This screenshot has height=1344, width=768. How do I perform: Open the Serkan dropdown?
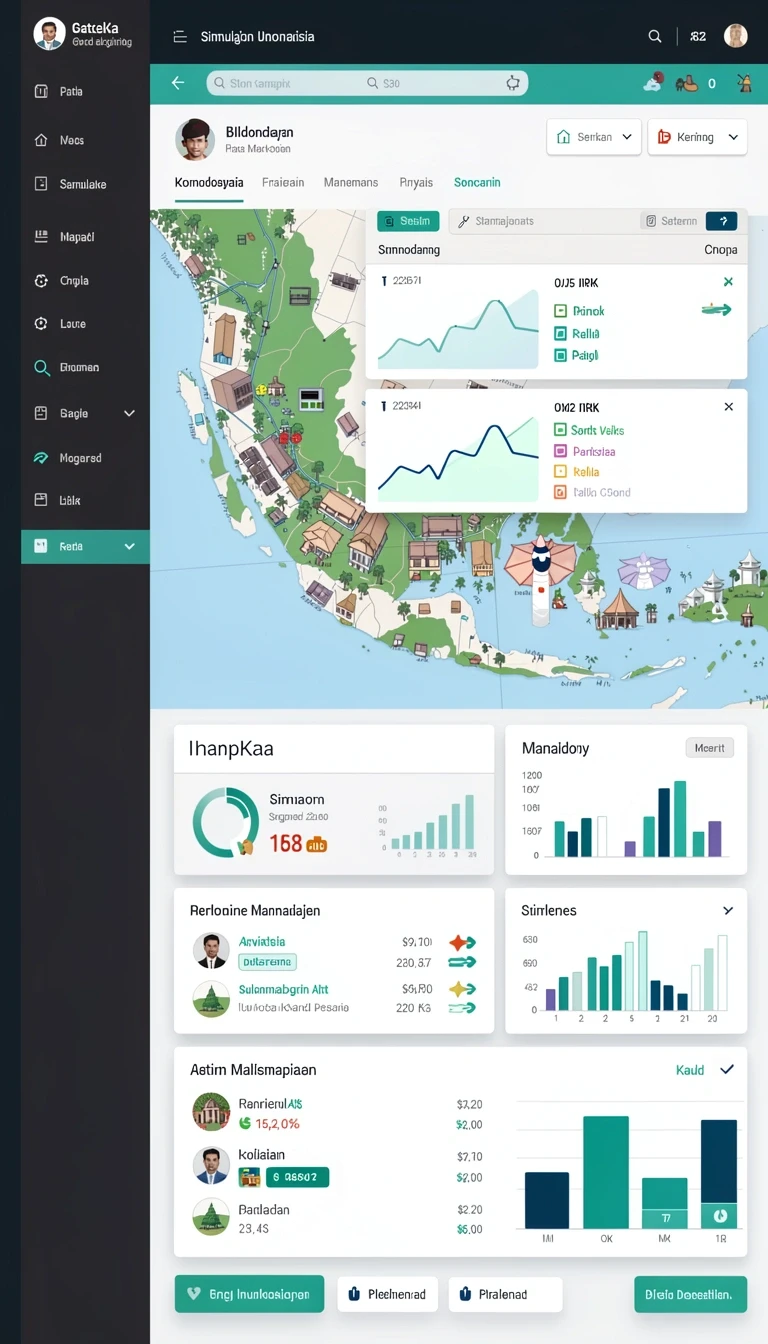click(594, 137)
